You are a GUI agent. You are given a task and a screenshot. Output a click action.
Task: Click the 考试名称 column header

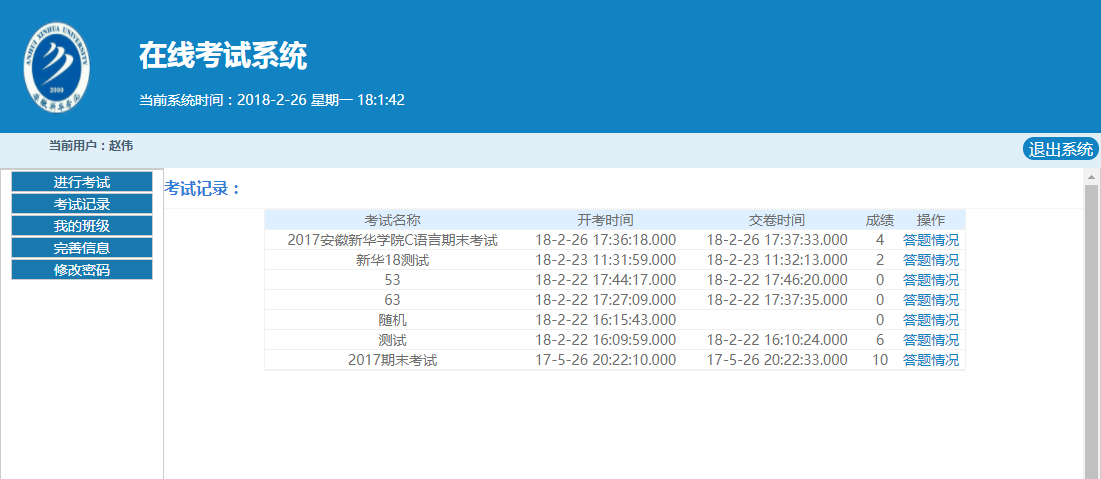point(392,220)
